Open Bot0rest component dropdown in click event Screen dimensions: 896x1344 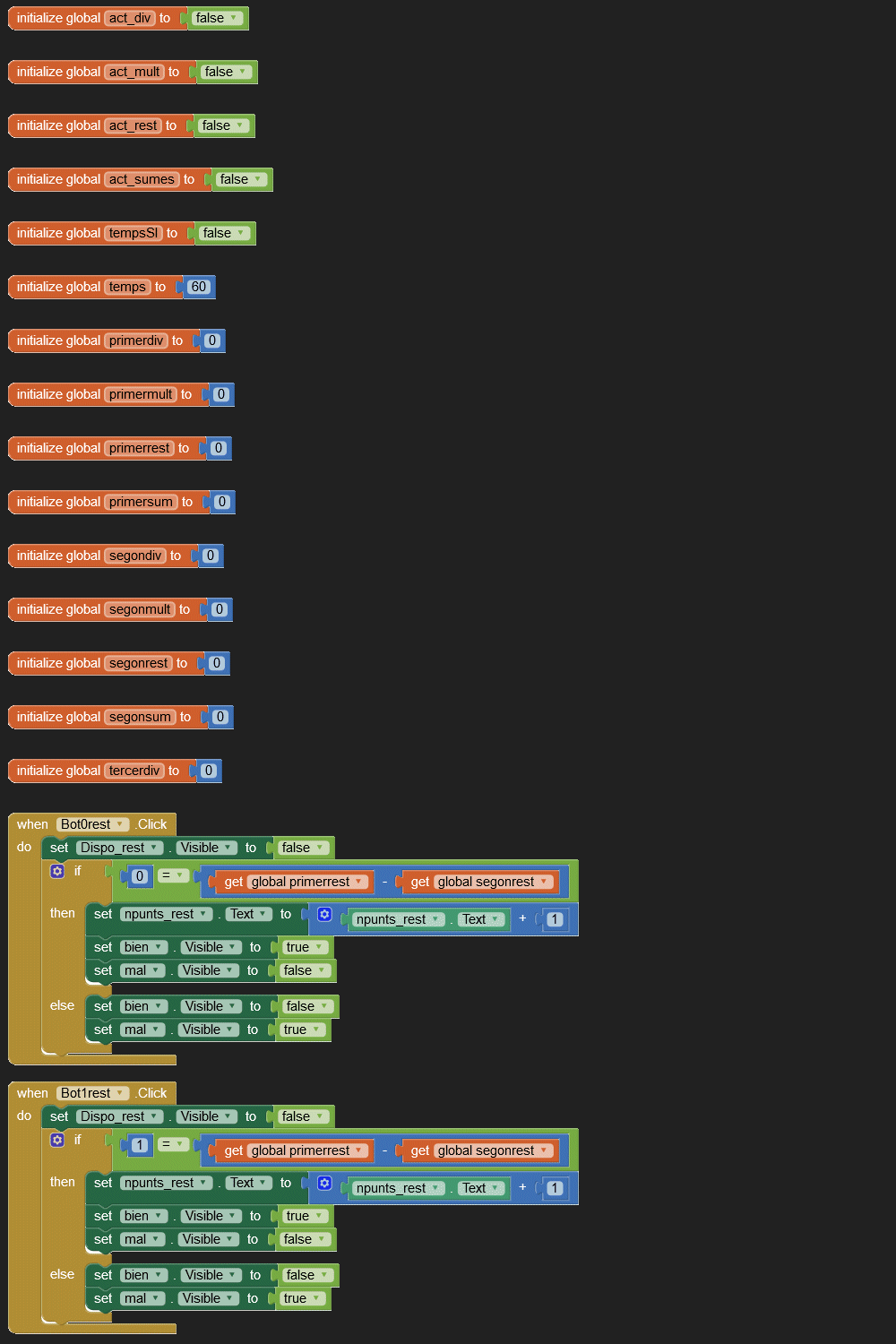(120, 825)
